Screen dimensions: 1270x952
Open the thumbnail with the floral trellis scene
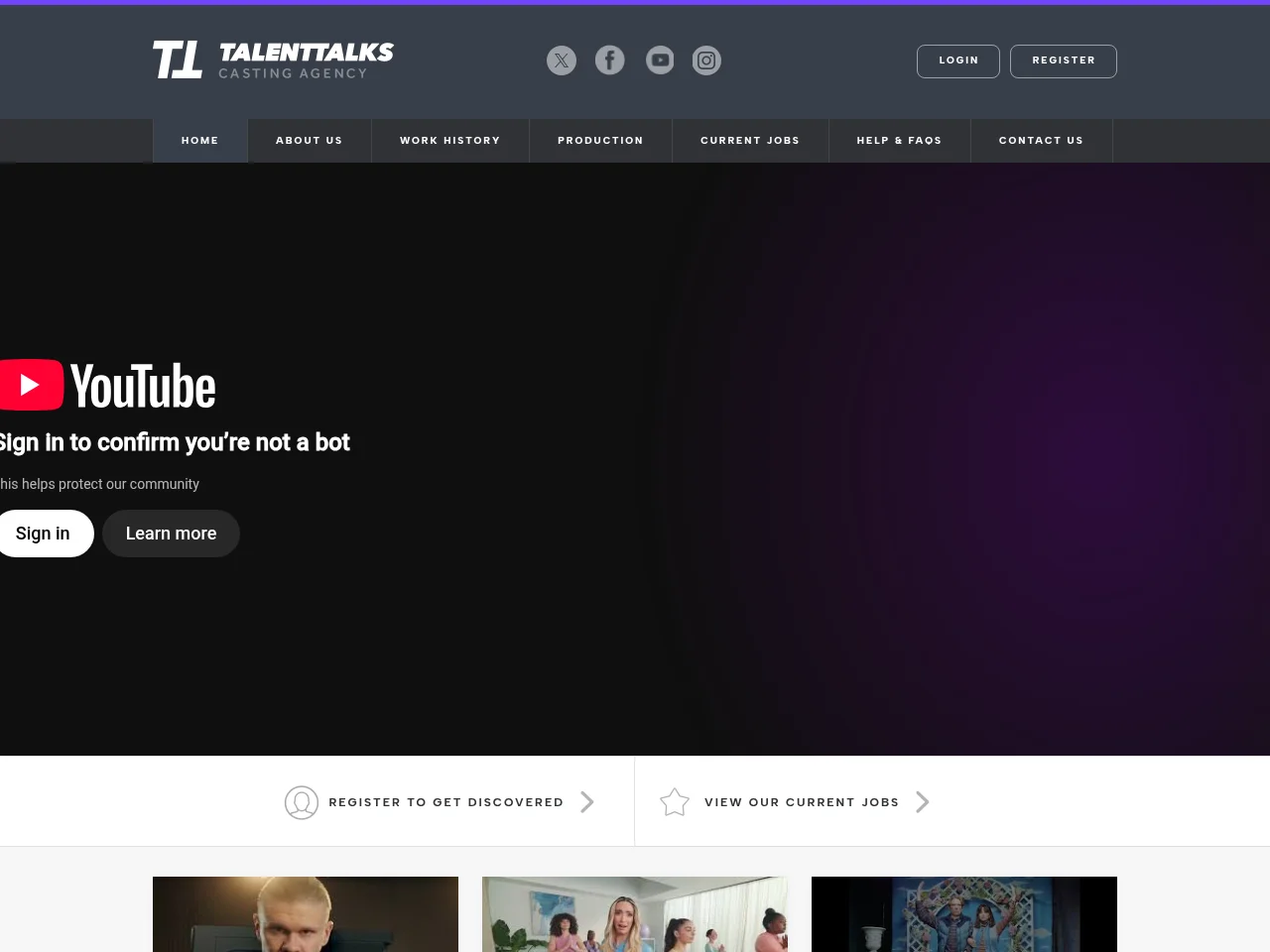click(x=964, y=914)
